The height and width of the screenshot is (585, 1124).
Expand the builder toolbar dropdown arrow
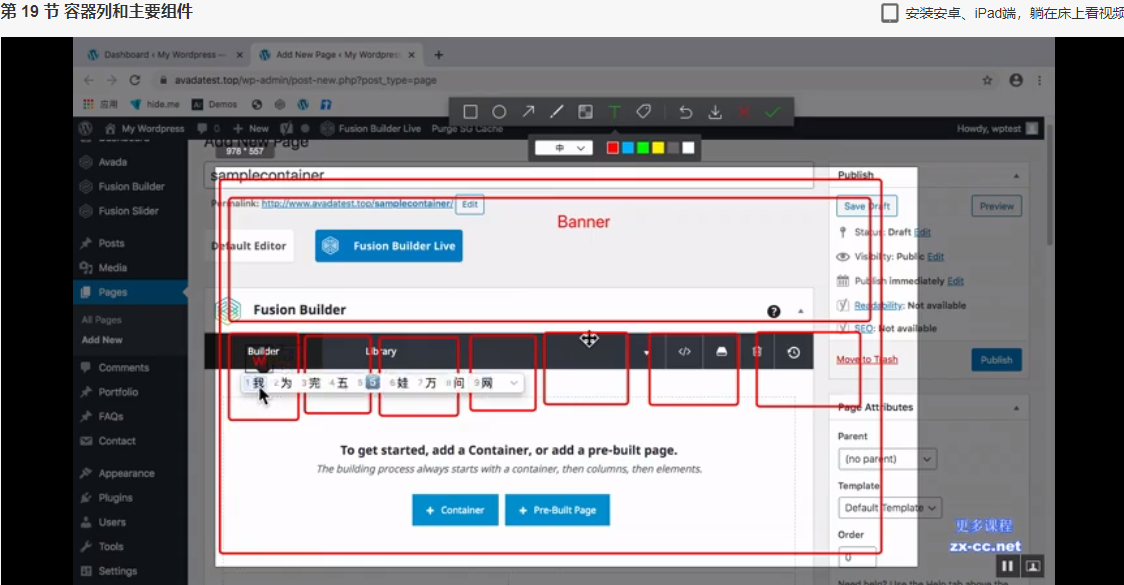click(646, 353)
